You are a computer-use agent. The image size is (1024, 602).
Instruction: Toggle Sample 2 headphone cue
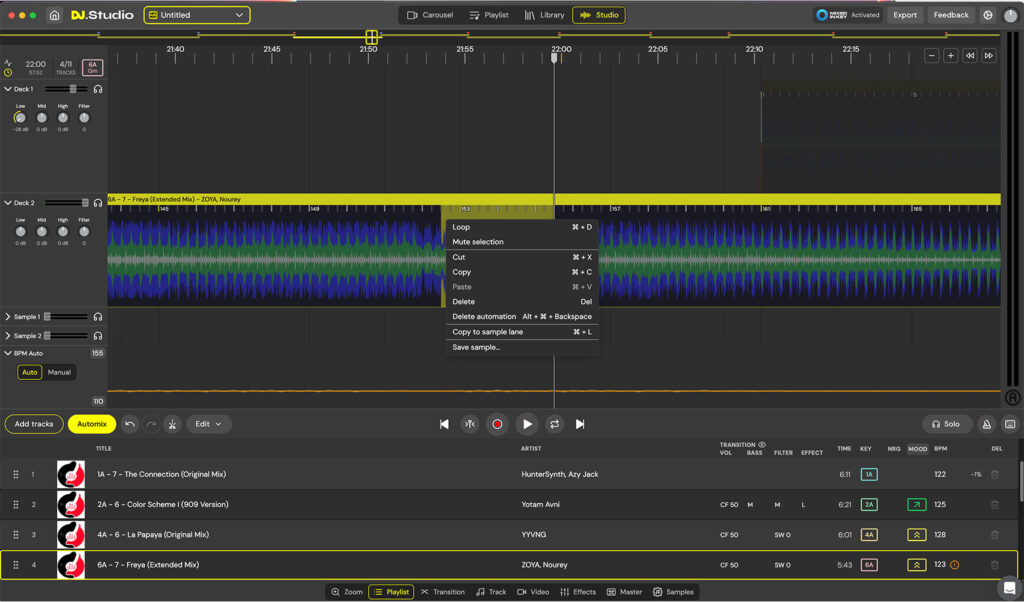[x=98, y=336]
